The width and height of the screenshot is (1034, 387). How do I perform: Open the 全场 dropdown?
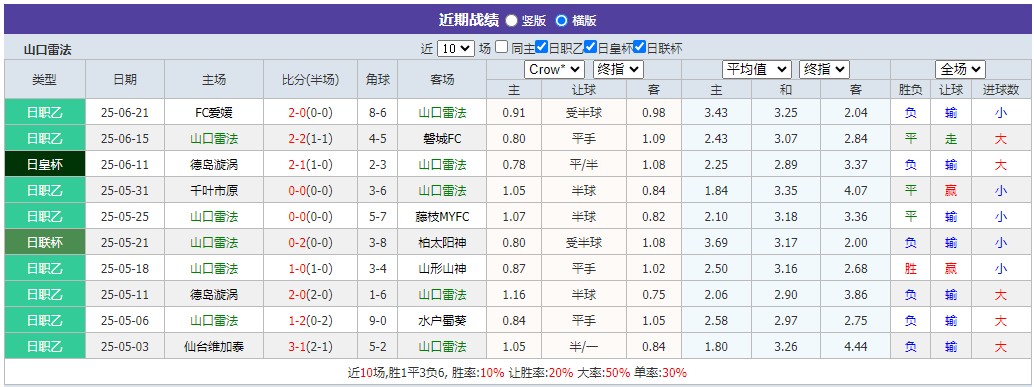point(960,69)
